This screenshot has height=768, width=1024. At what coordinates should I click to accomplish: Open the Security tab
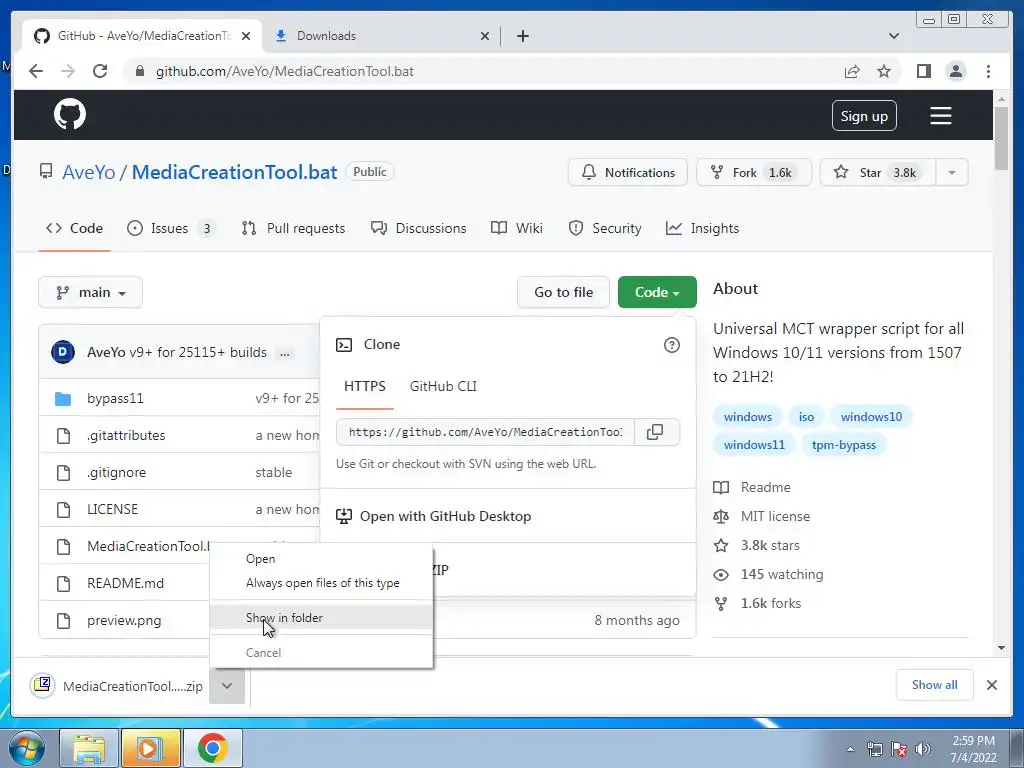click(605, 228)
